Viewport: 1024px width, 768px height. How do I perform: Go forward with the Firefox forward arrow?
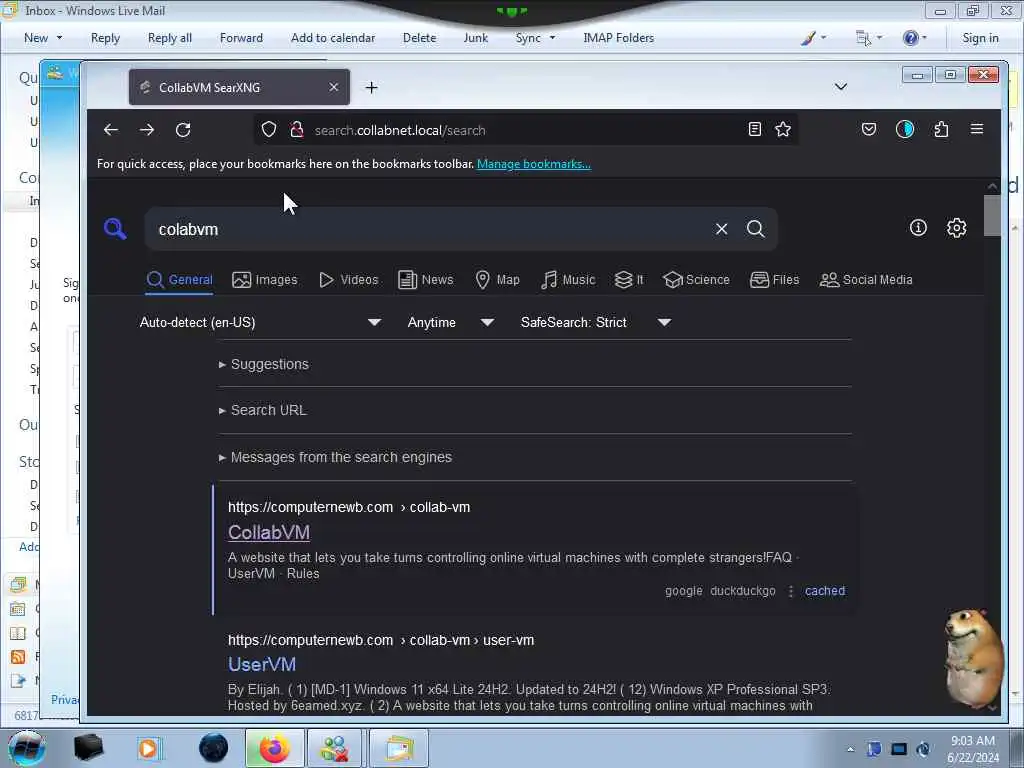[x=147, y=130]
